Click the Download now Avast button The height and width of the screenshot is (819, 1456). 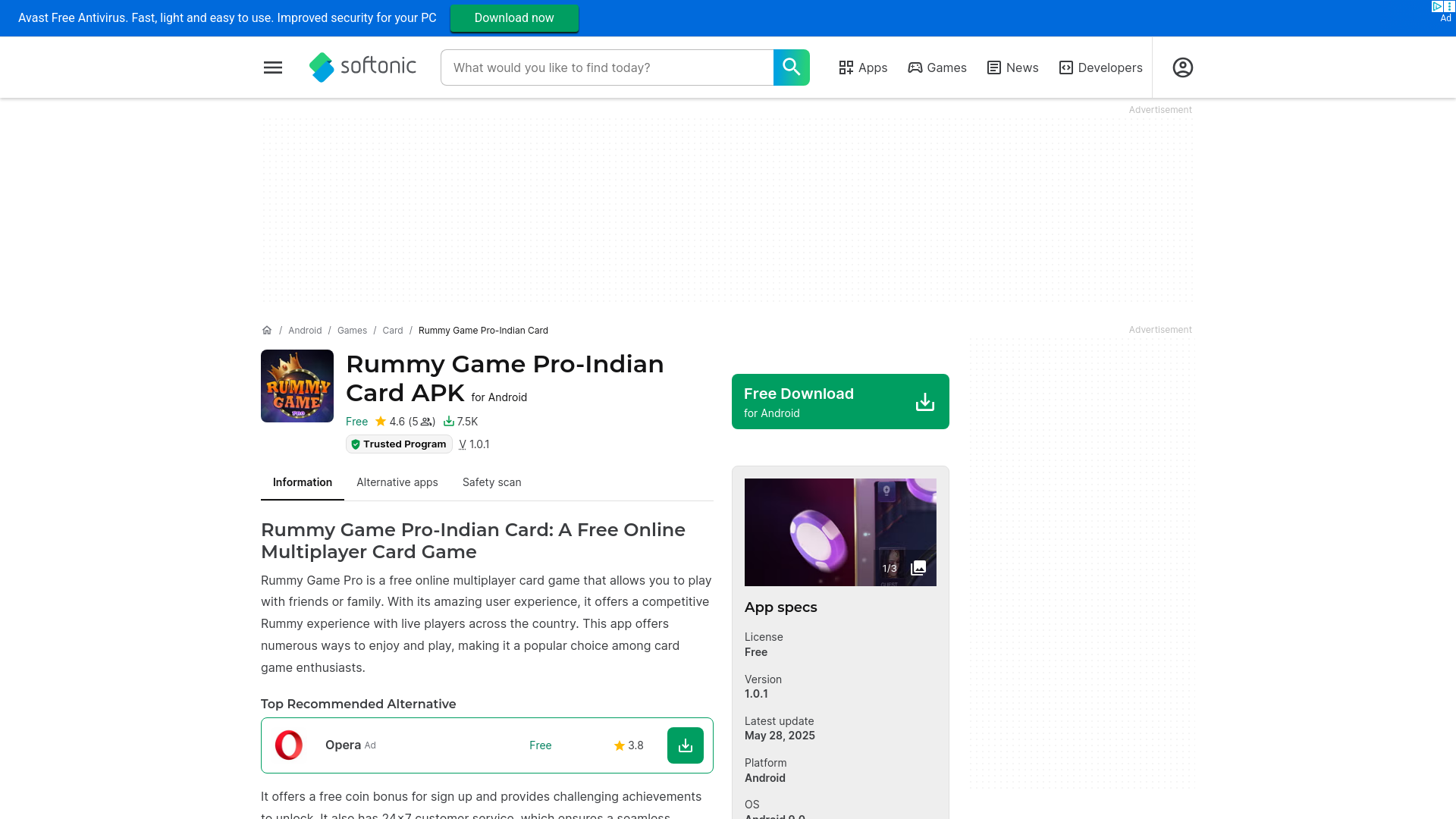point(514,17)
